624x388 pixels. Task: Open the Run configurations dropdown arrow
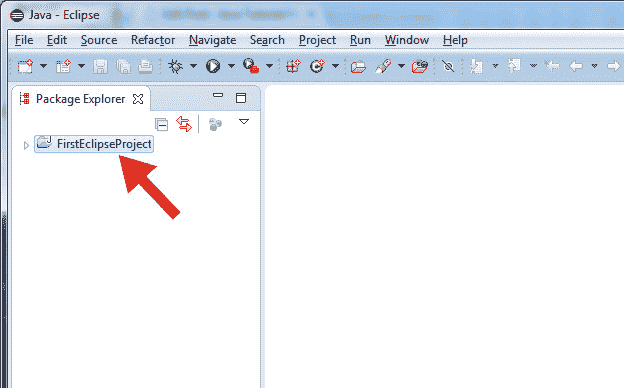231,66
